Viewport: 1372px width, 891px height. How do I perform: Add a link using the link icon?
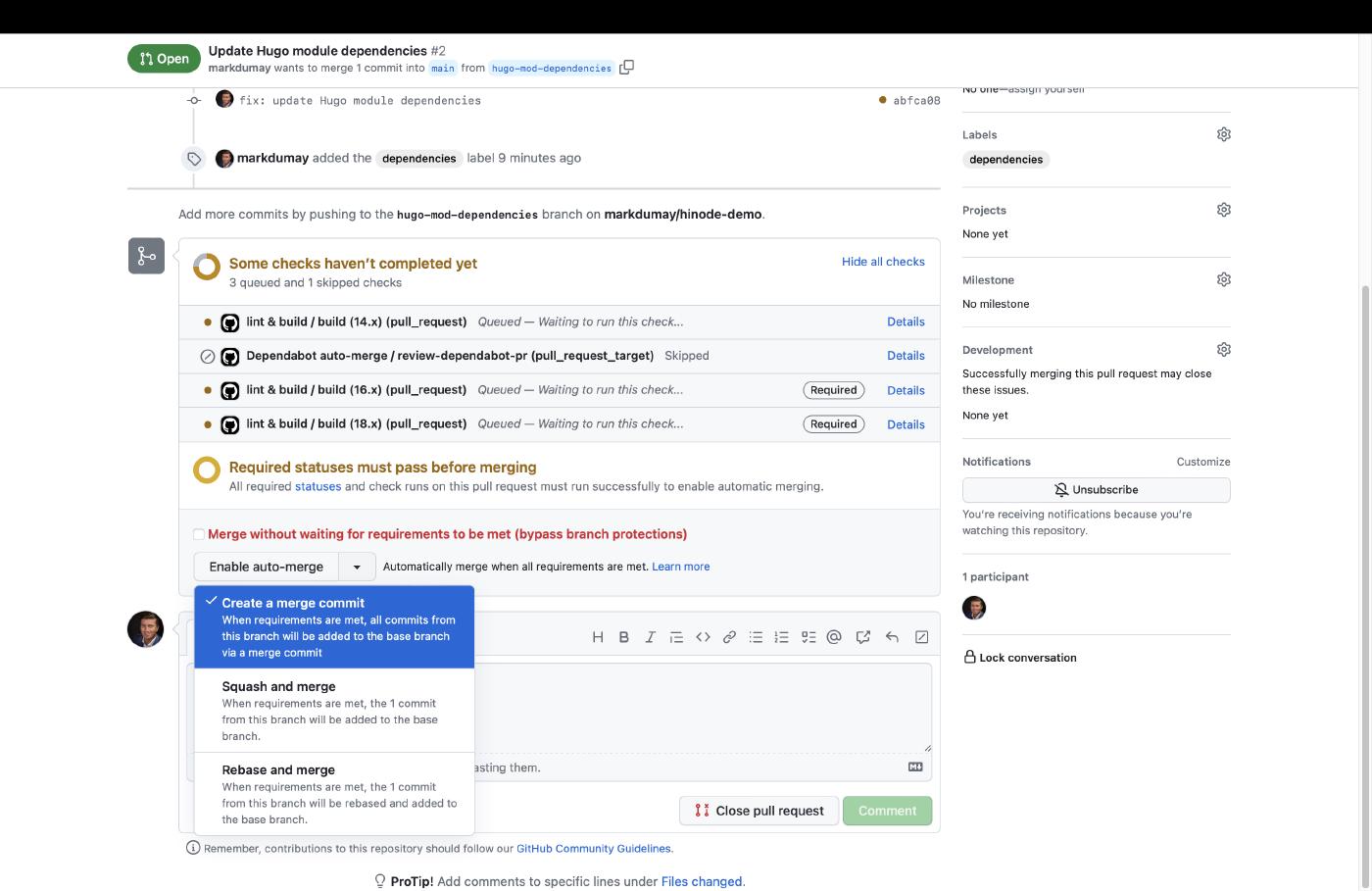[729, 637]
